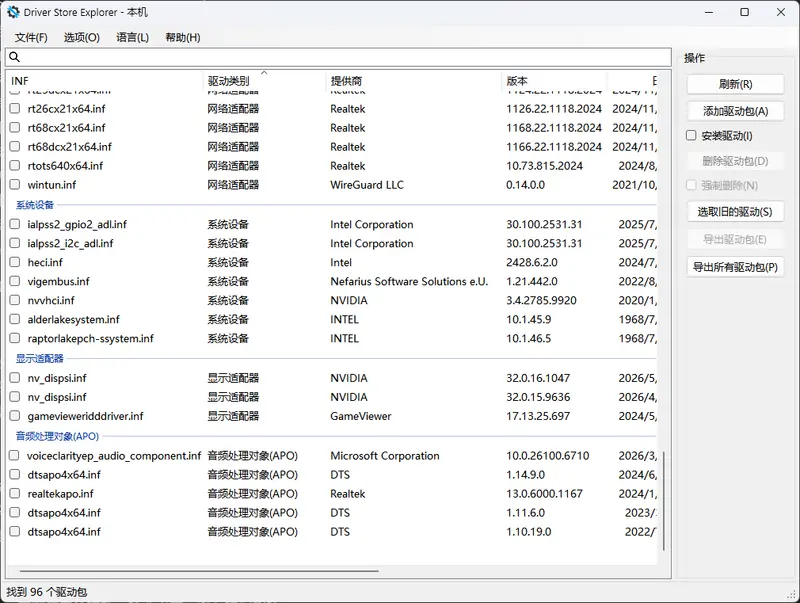
Task: Check the rt68cx21x64.inf checkbox
Action: point(15,128)
